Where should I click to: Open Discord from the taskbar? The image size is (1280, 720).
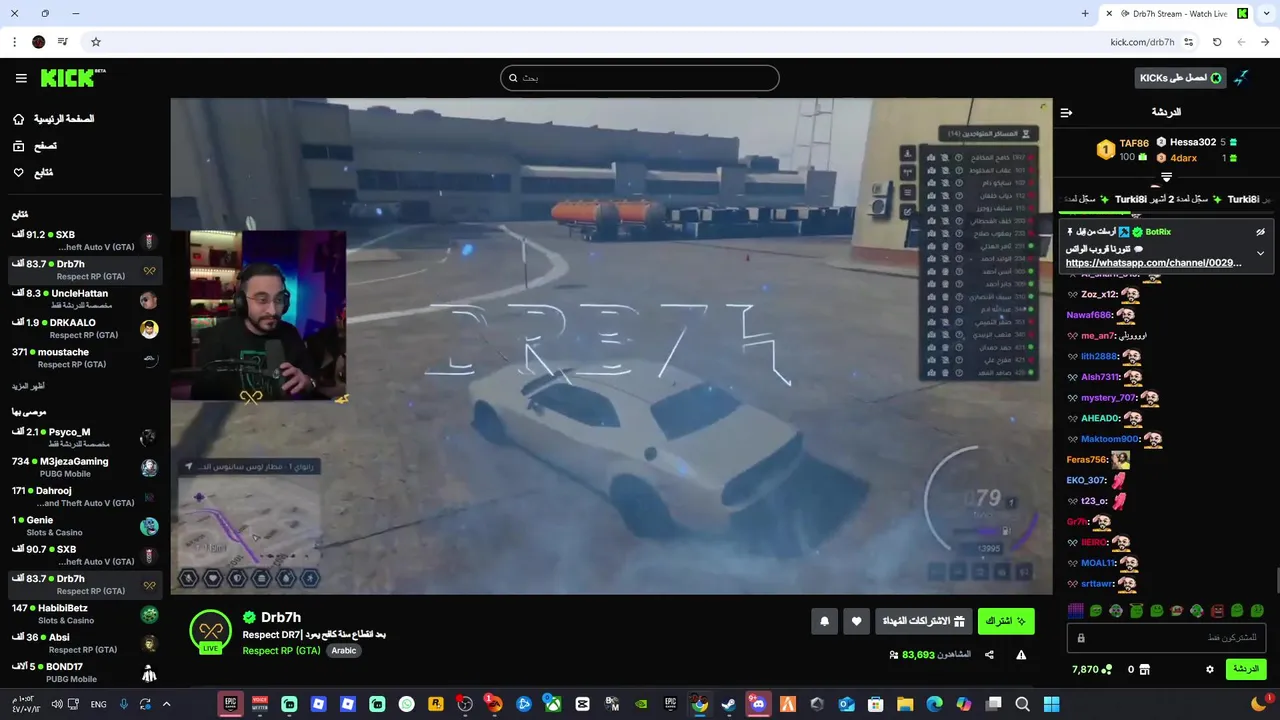757,704
